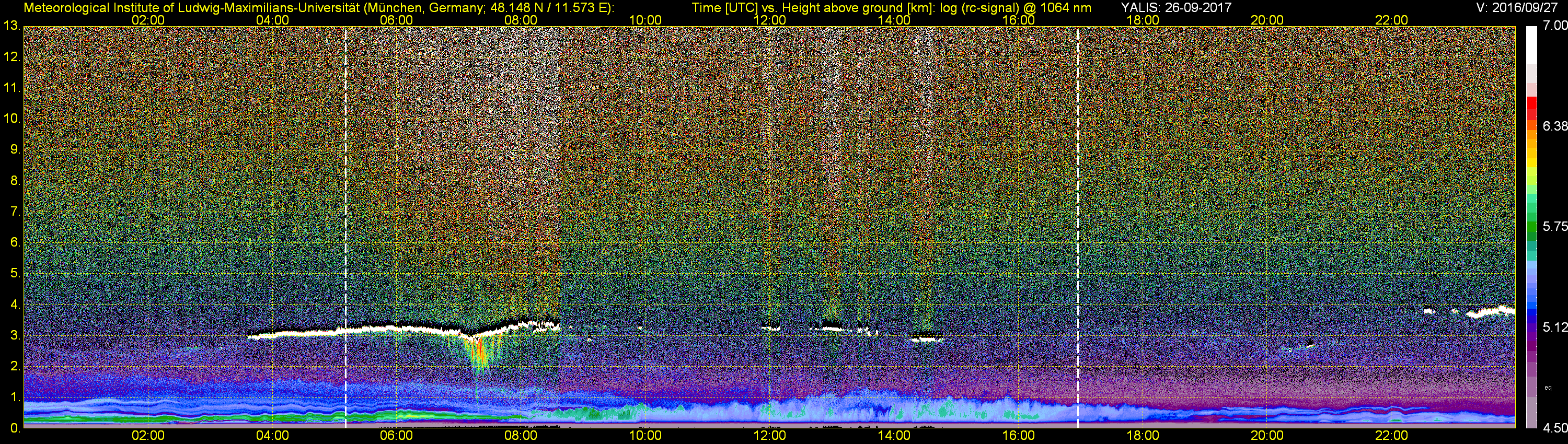
Task: Pick the 1 km height axis label
Action: click(x=15, y=397)
